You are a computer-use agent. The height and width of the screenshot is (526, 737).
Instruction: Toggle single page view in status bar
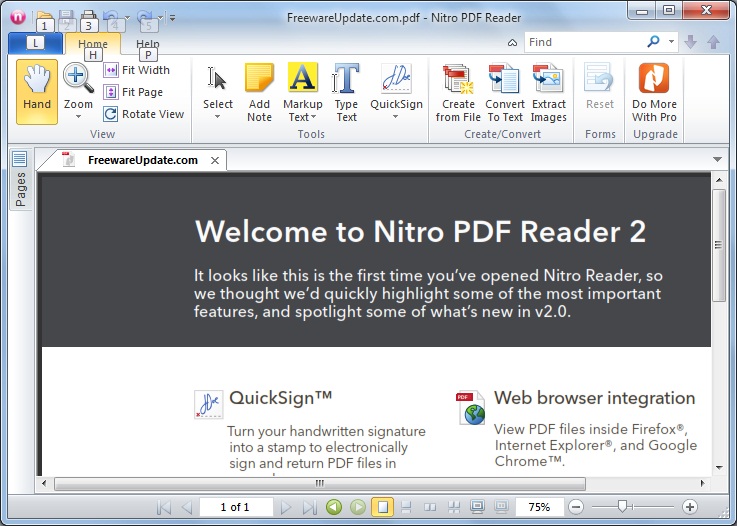pyautogui.click(x=382, y=507)
